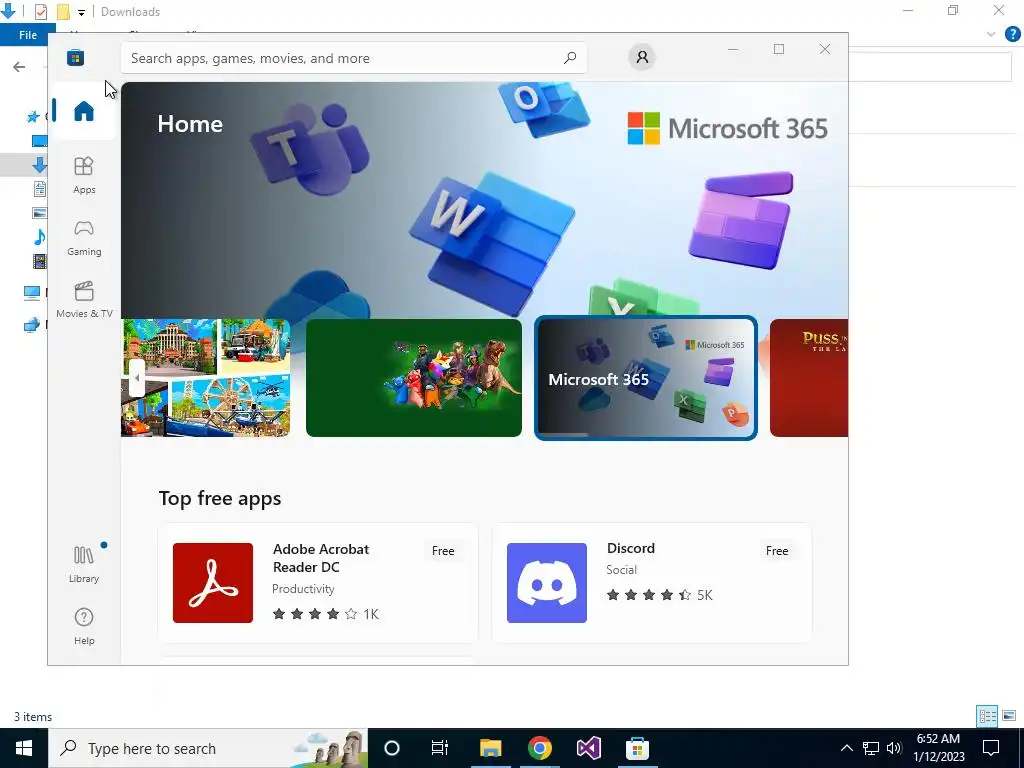Open the Library in the Store sidebar
Image resolution: width=1024 pixels, height=768 pixels.
[84, 564]
